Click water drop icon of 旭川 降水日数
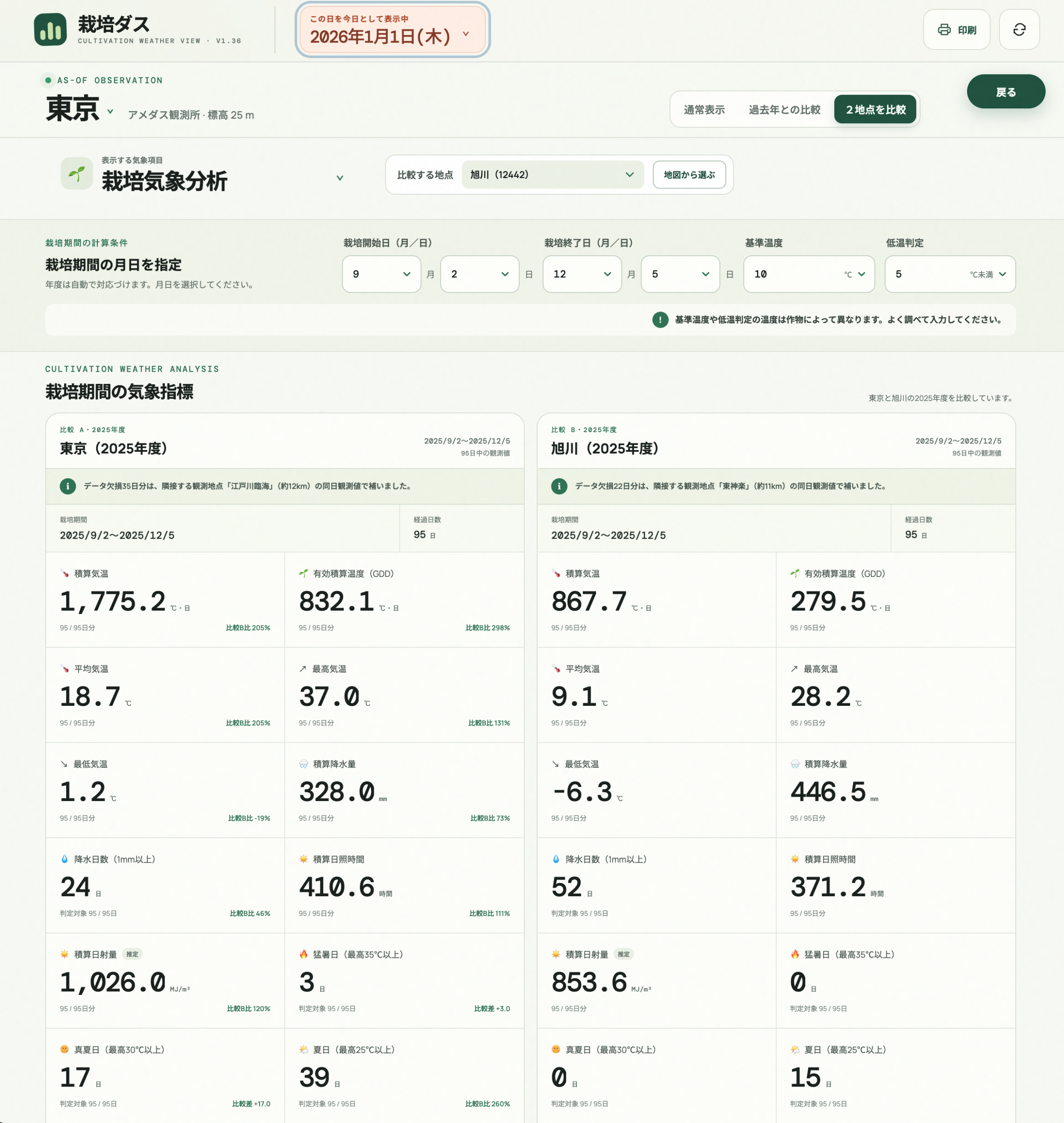This screenshot has height=1123, width=1064. (556, 859)
